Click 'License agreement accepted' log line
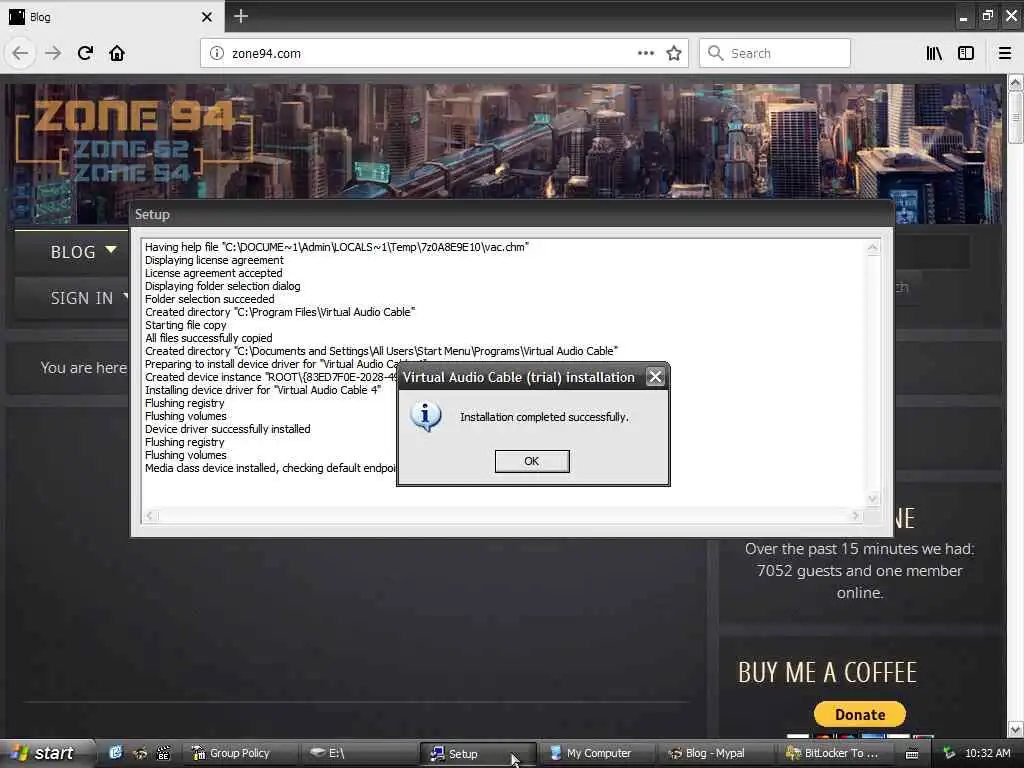Viewport: 1024px width, 768px height. tap(214, 273)
